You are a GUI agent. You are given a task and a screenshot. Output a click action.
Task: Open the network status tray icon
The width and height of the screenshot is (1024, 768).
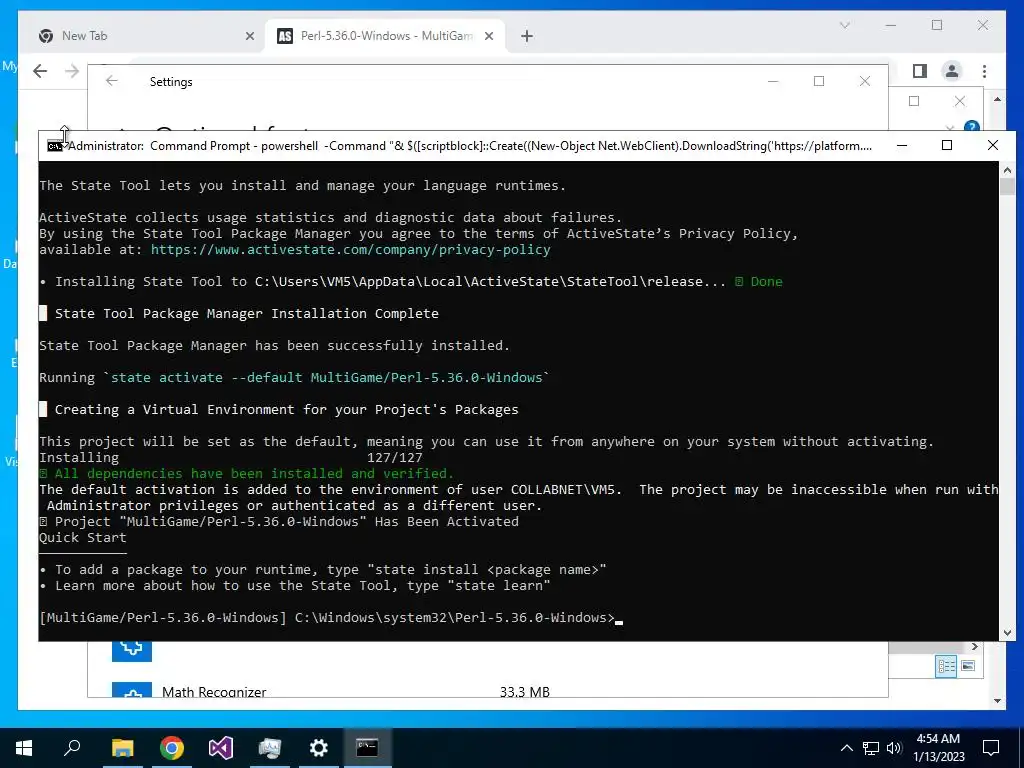coord(871,748)
